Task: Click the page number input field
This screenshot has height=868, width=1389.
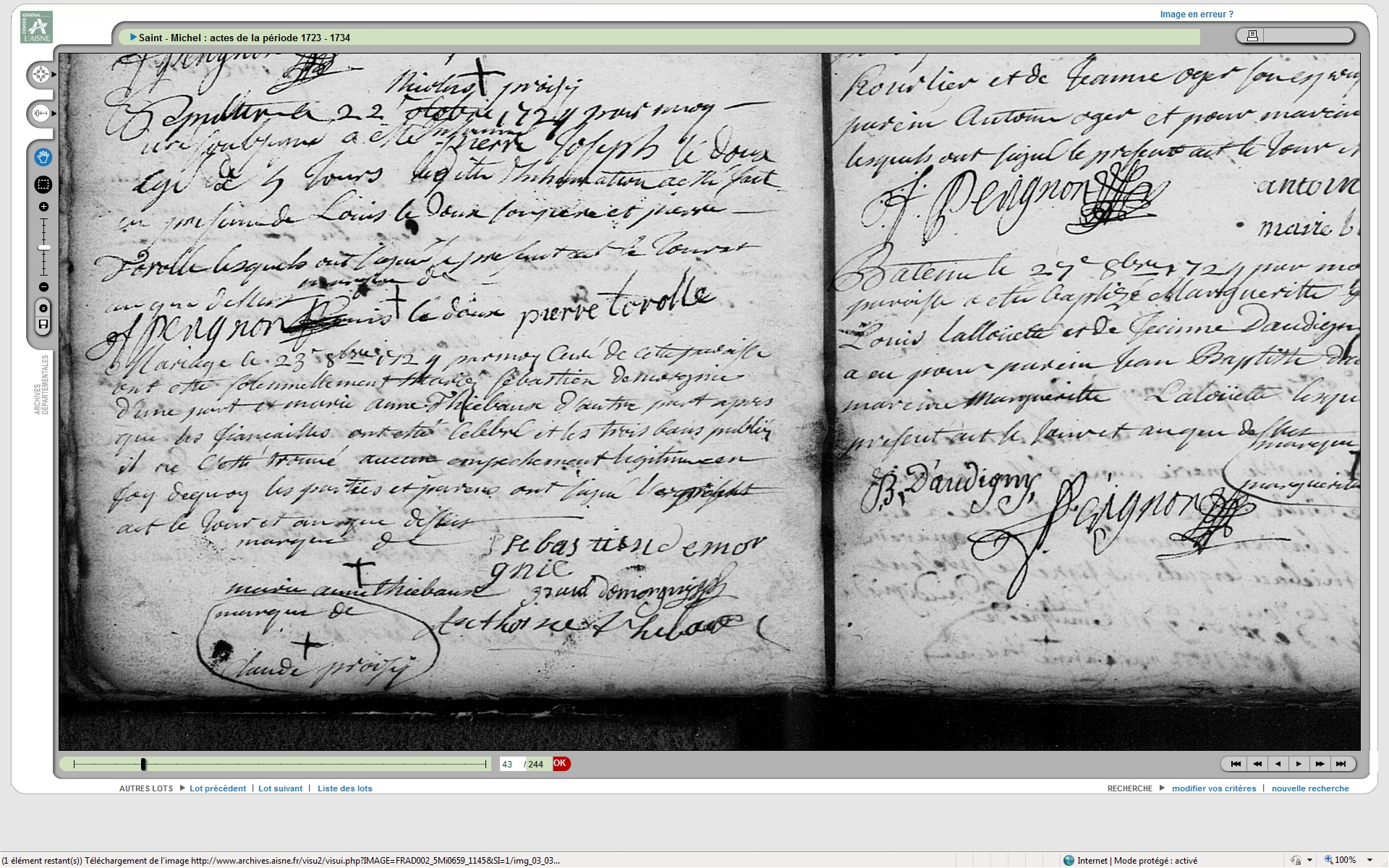Action: click(510, 764)
